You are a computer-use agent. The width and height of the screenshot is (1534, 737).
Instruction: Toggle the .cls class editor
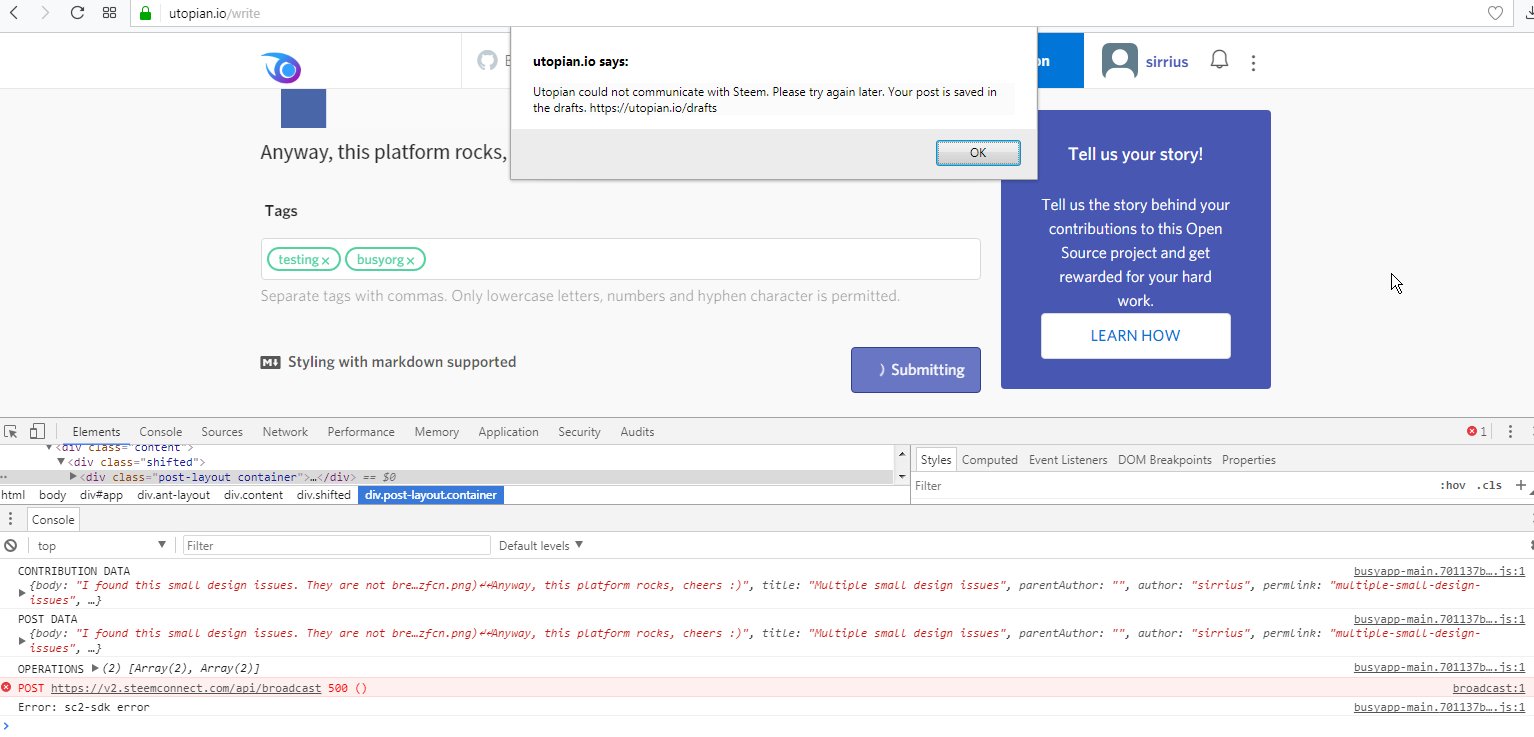click(1489, 485)
